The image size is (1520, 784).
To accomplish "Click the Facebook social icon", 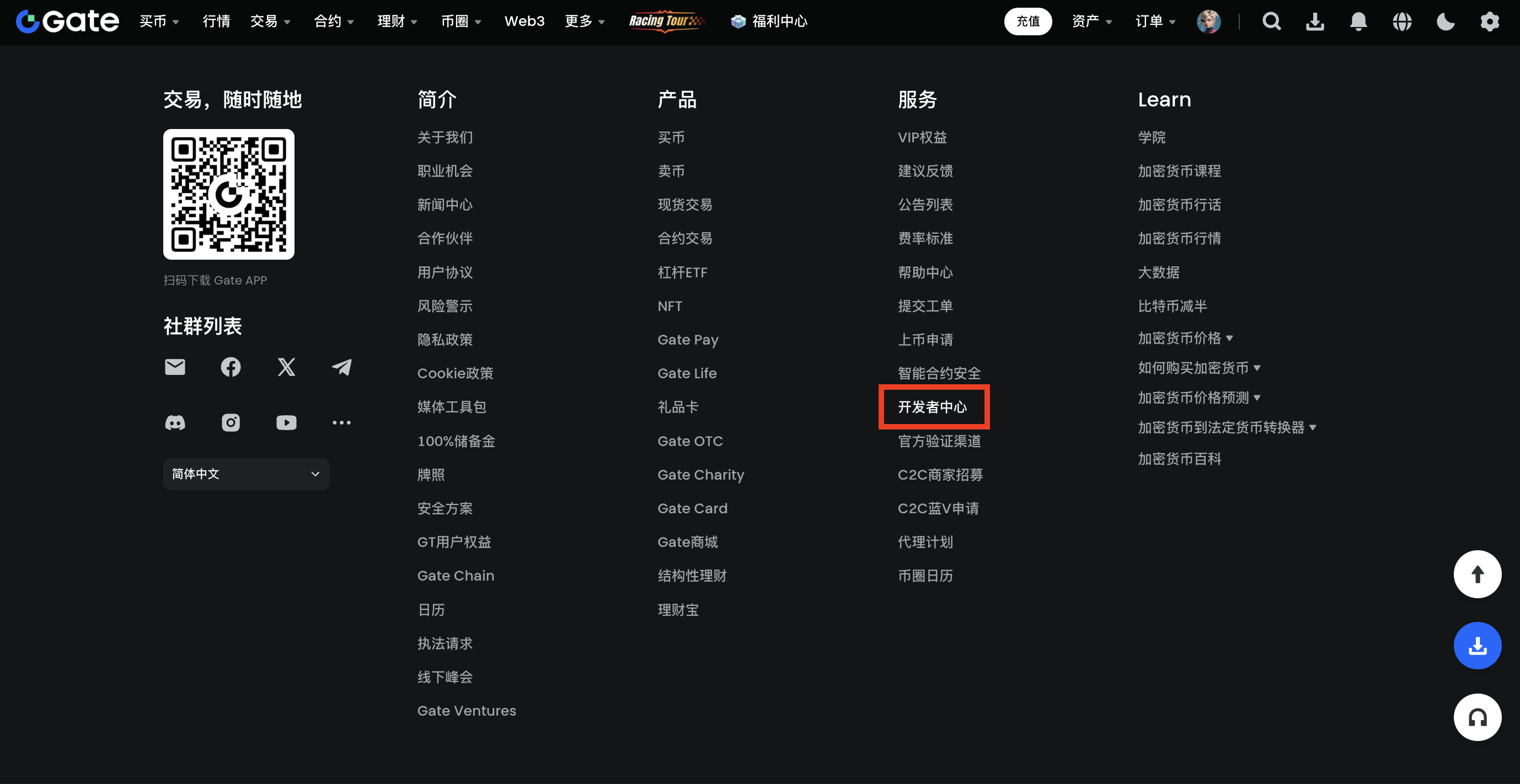I will point(231,367).
